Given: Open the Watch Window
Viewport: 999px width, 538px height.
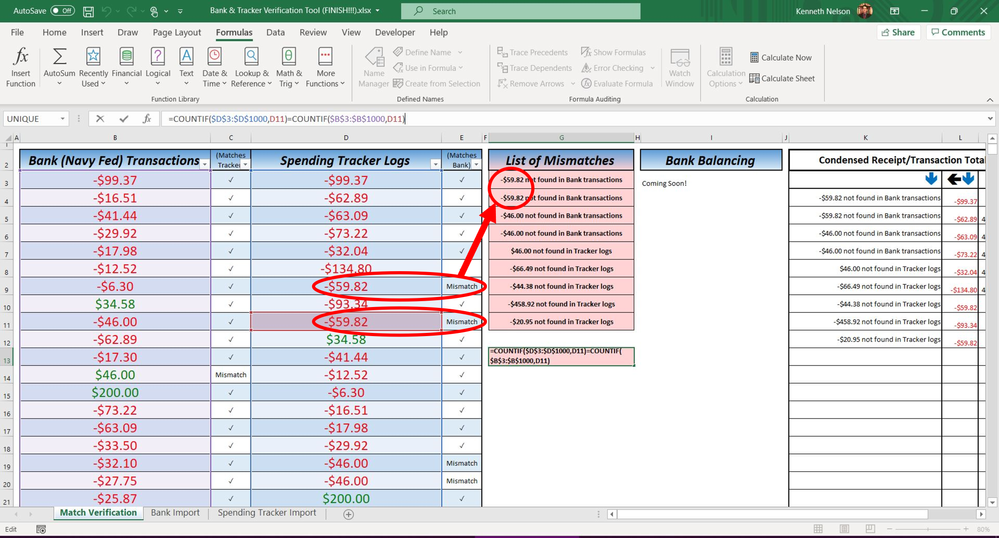Looking at the screenshot, I should 680,67.
